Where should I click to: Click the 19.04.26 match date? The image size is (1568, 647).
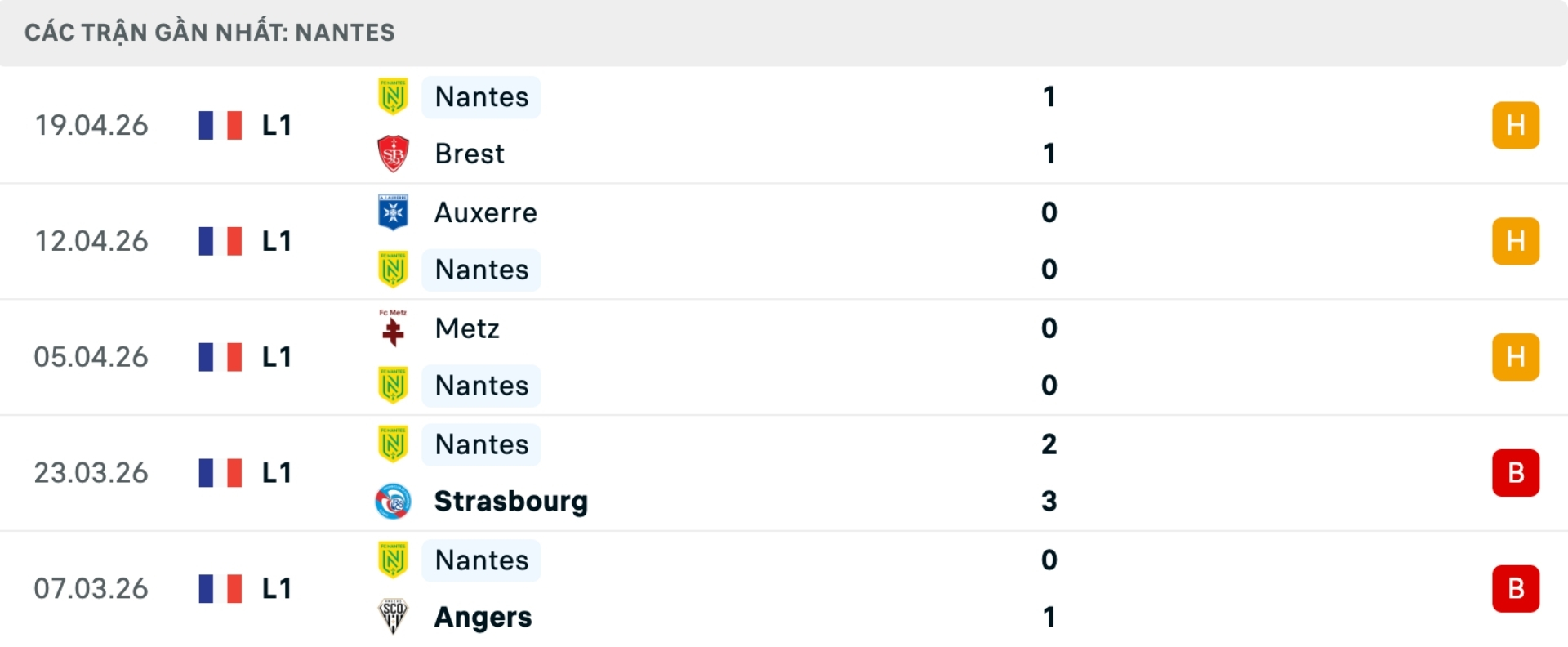91,125
